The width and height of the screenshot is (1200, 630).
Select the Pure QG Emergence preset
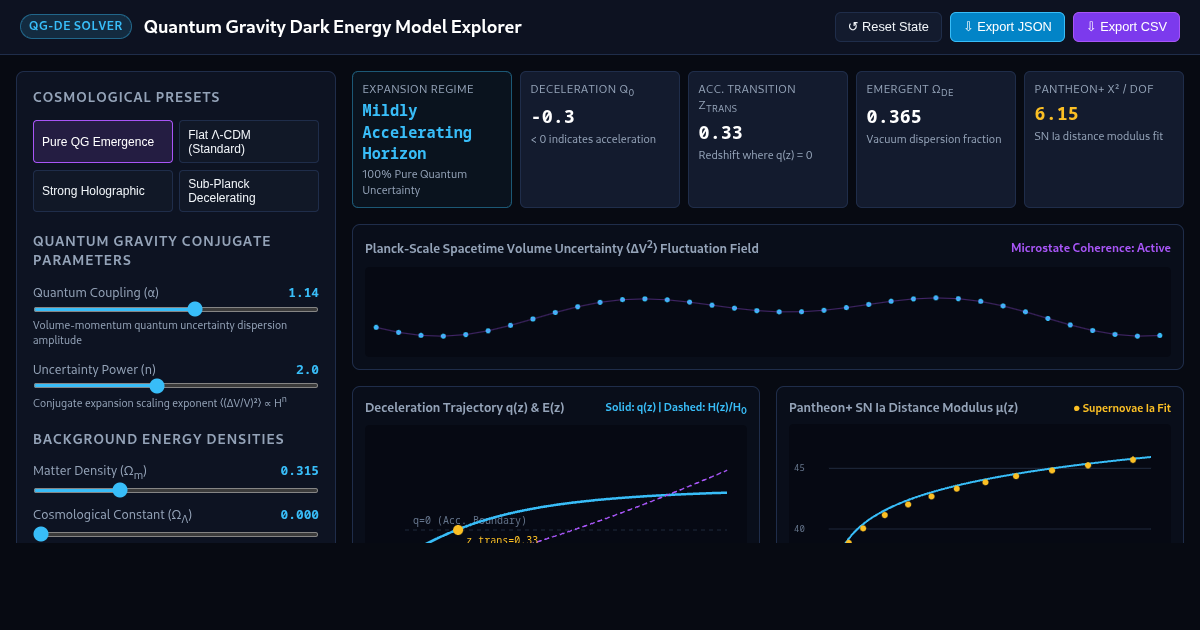tap(103, 142)
